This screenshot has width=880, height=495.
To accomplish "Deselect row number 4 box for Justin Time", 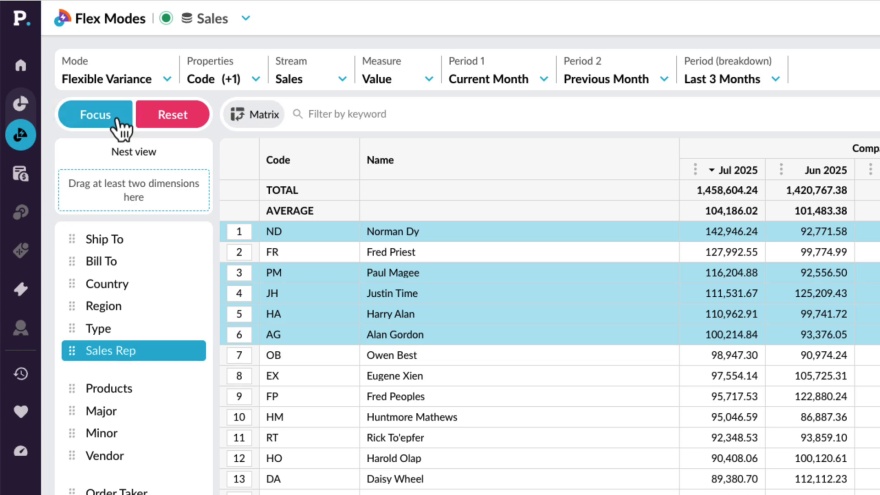I will pos(239,293).
